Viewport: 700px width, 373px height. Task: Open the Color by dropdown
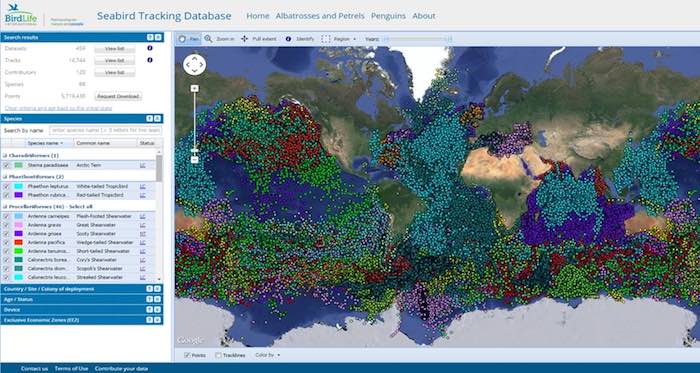pos(268,355)
